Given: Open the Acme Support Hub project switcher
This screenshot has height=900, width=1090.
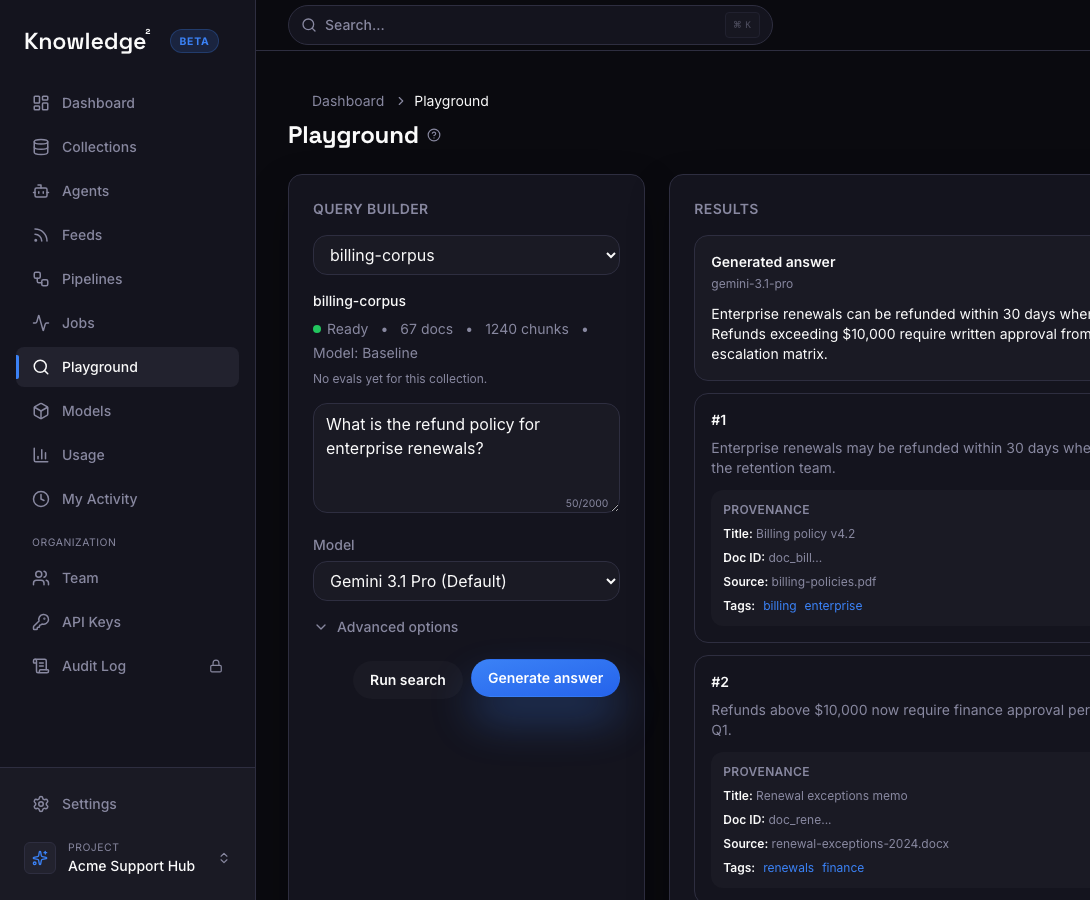Looking at the screenshot, I should [x=127, y=858].
